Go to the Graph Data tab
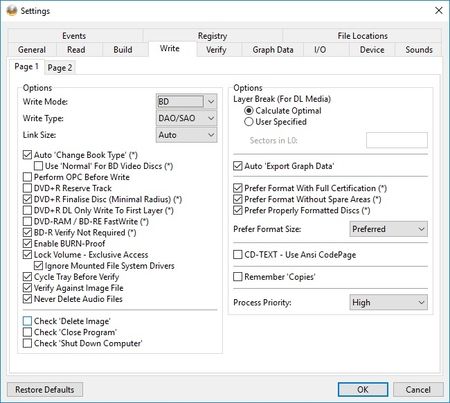The height and width of the screenshot is (403, 450). point(273,50)
